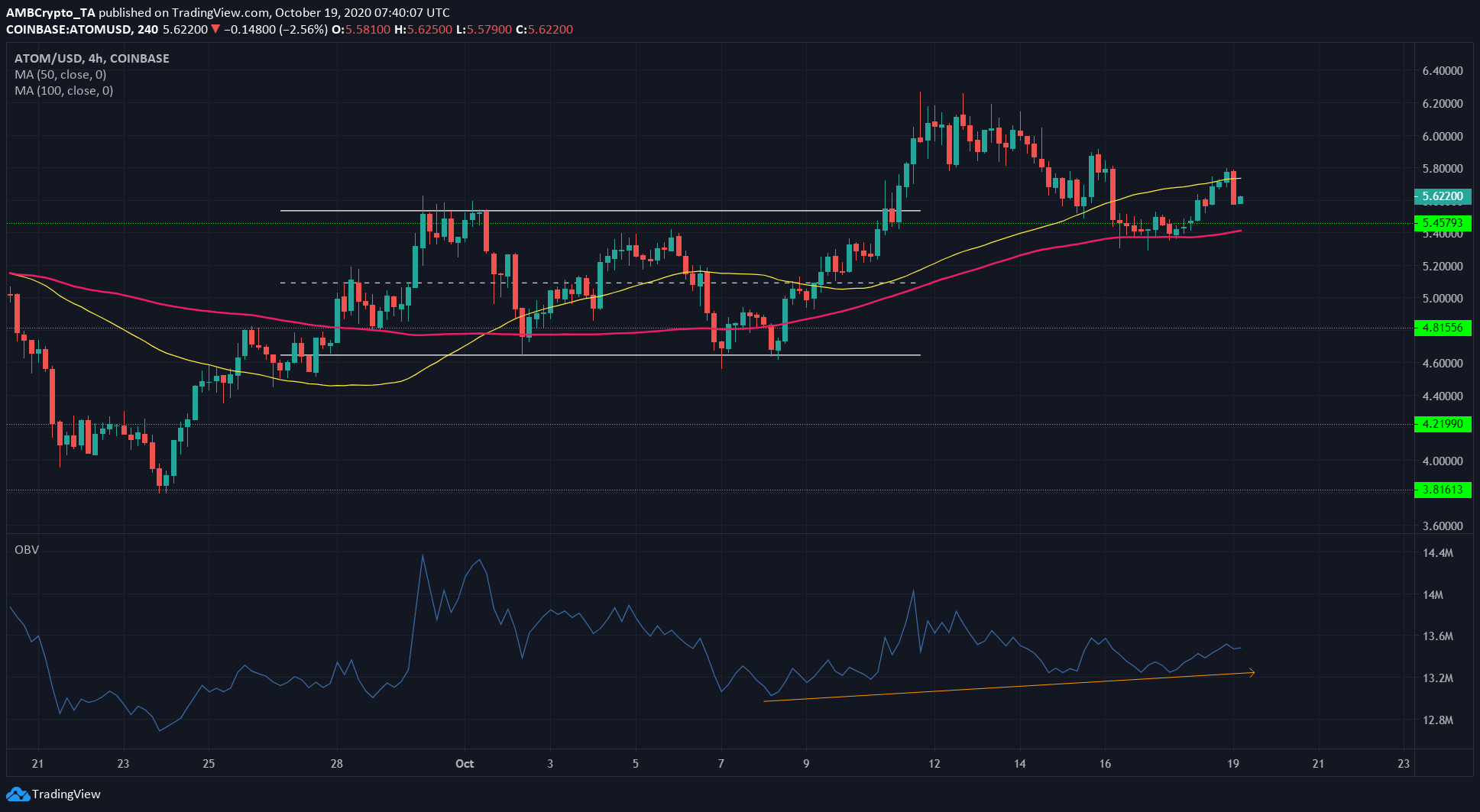This screenshot has height=812, width=1480.
Task: Click the 14M OBV axis label
Action: pos(1433,595)
